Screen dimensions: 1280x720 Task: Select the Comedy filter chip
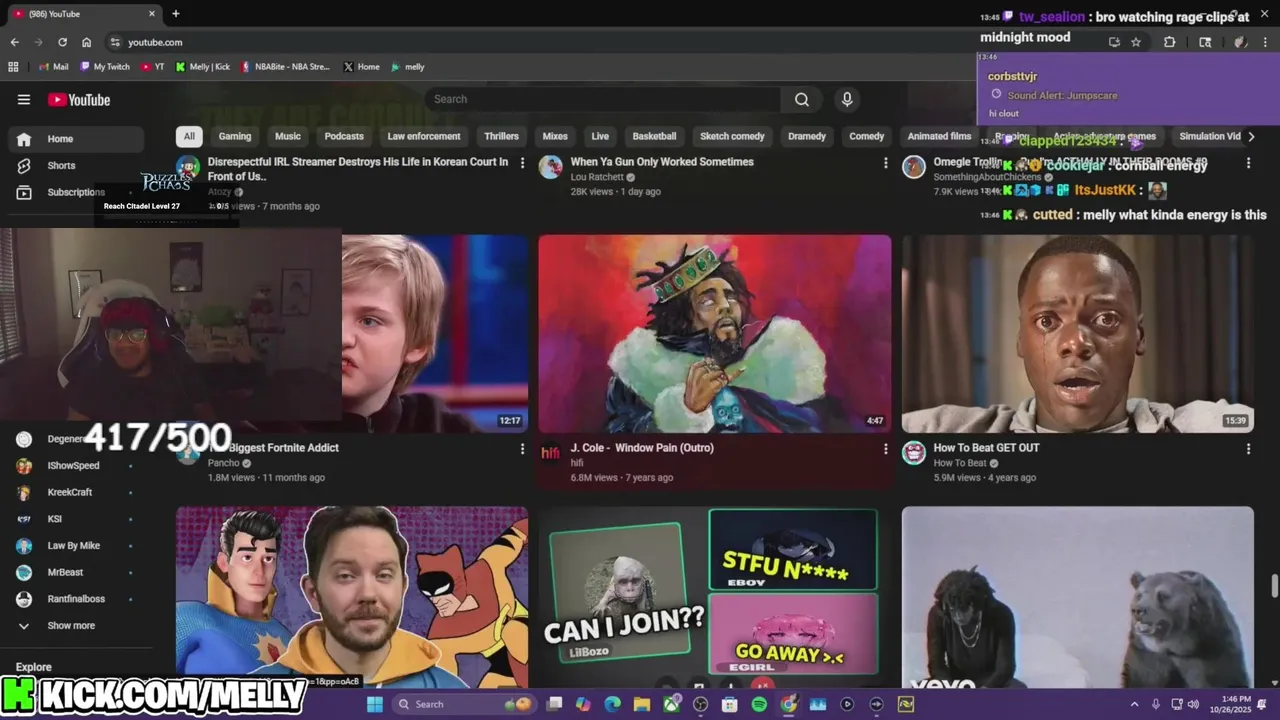pyautogui.click(x=867, y=136)
